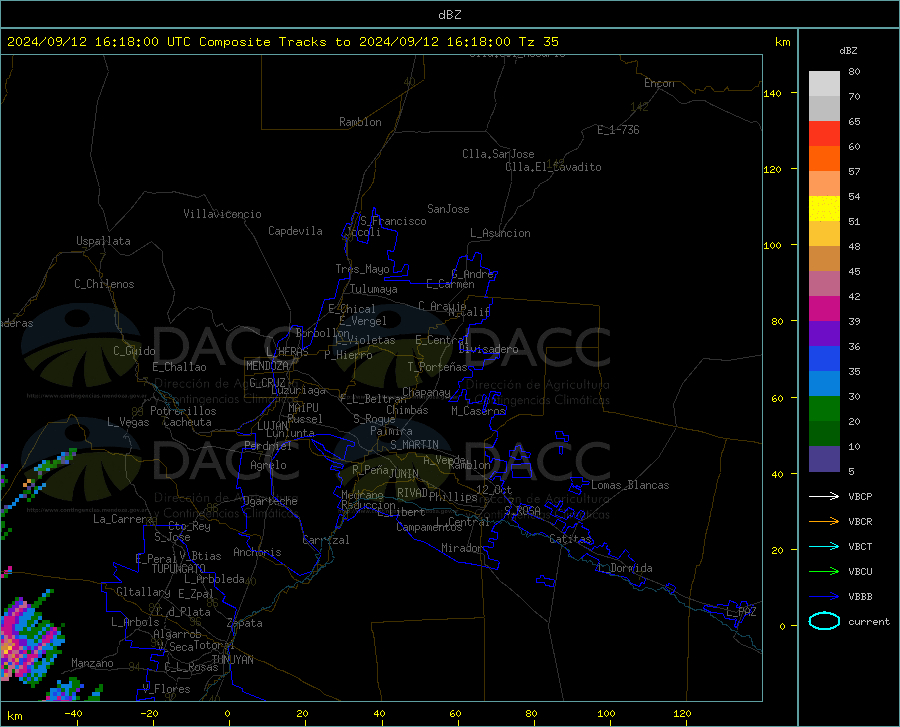Click the Potrerillos map label
The height and width of the screenshot is (727, 900).
[183, 411]
